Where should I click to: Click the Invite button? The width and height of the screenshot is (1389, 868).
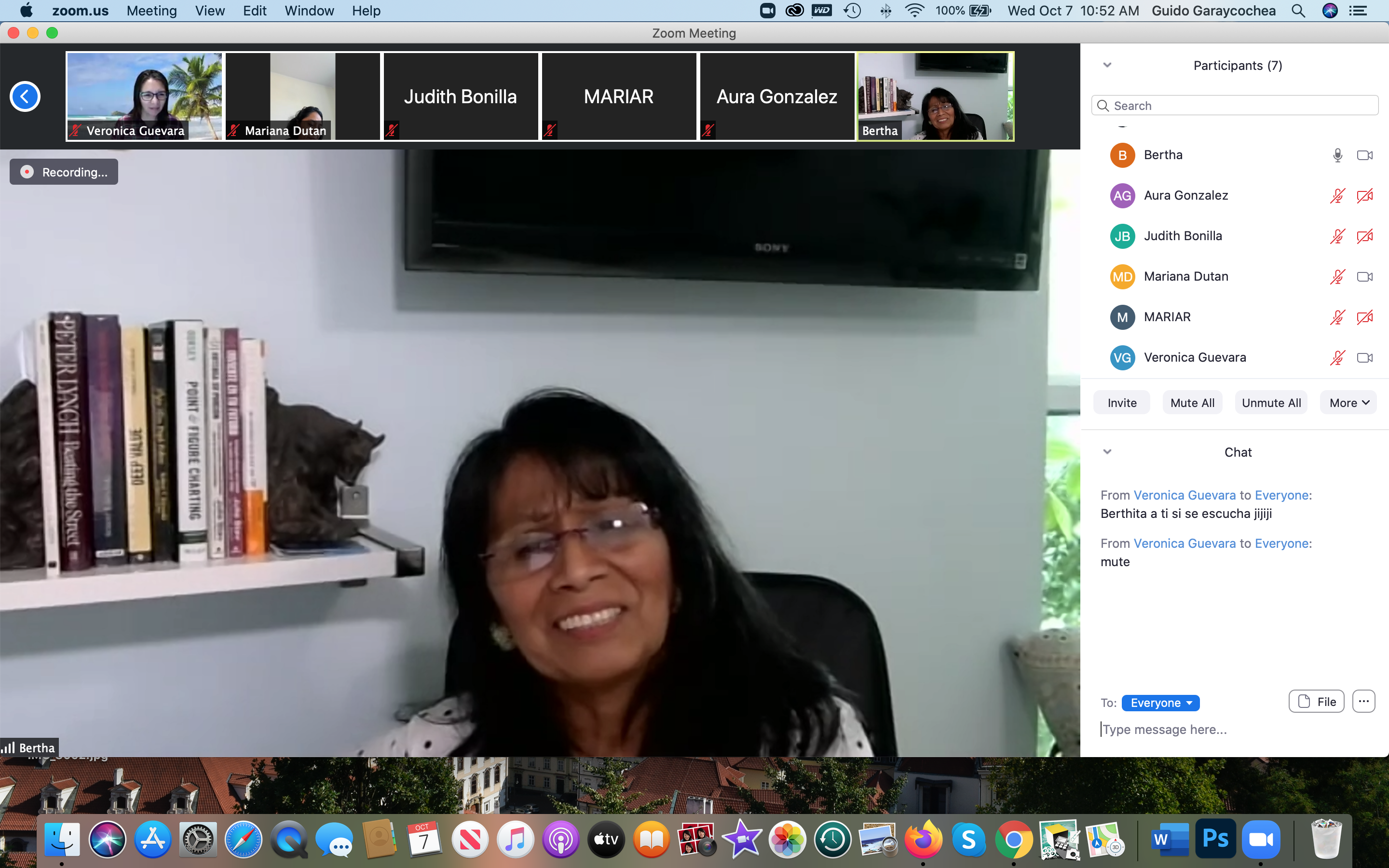[x=1121, y=403]
